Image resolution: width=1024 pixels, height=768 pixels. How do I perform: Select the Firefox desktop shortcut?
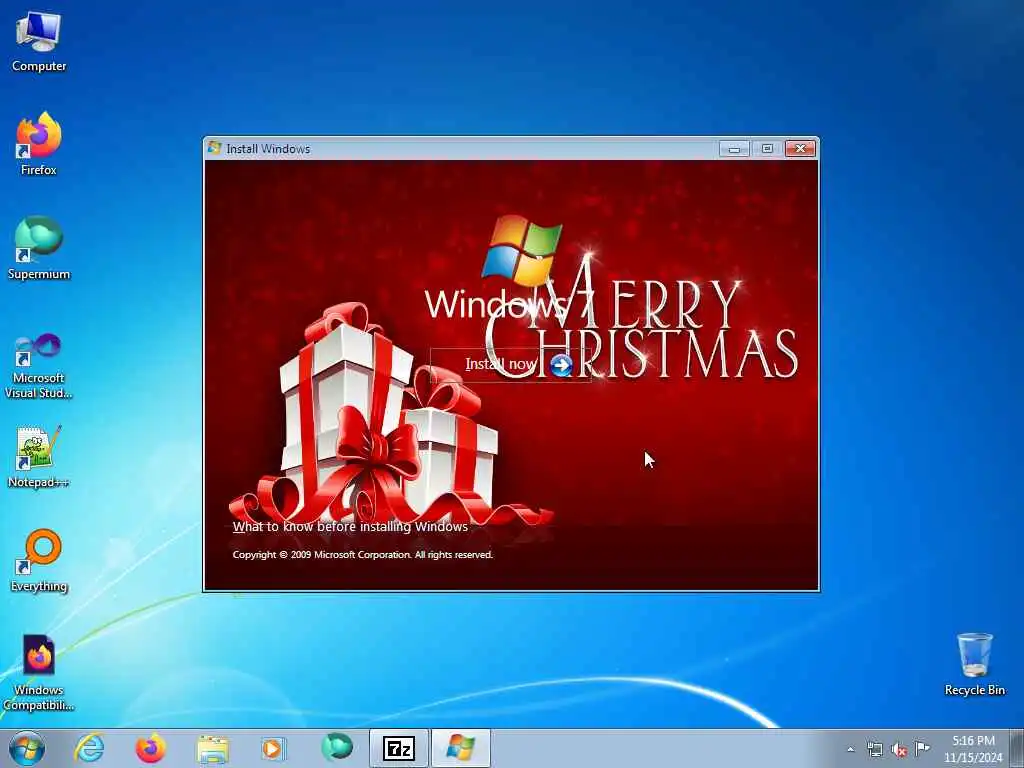[x=39, y=144]
